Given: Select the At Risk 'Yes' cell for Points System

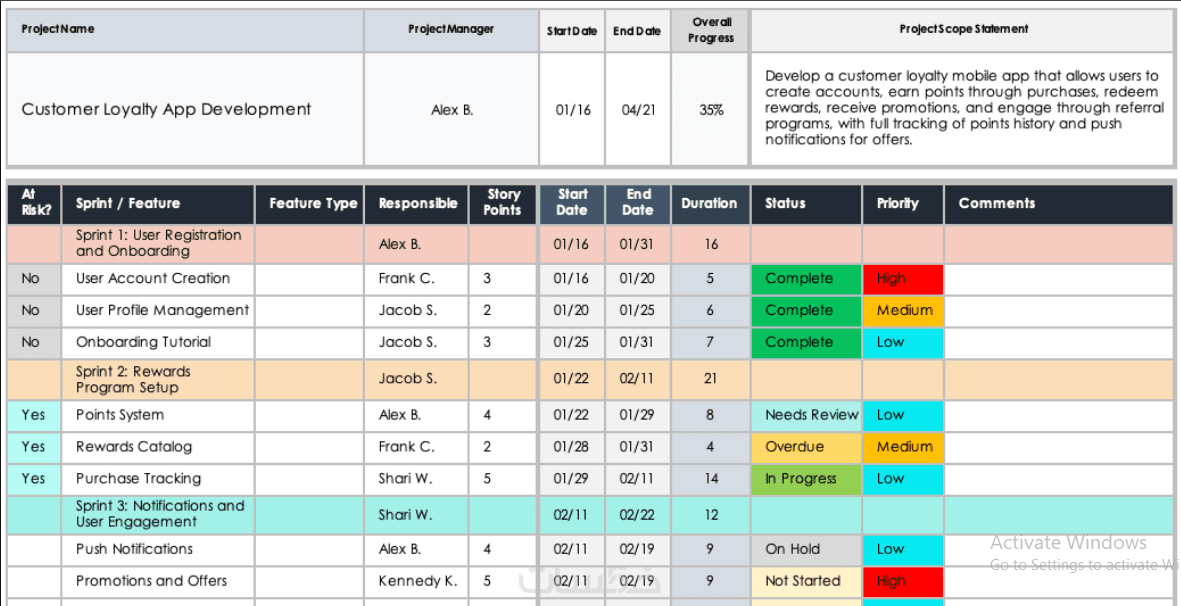Looking at the screenshot, I should click(34, 416).
